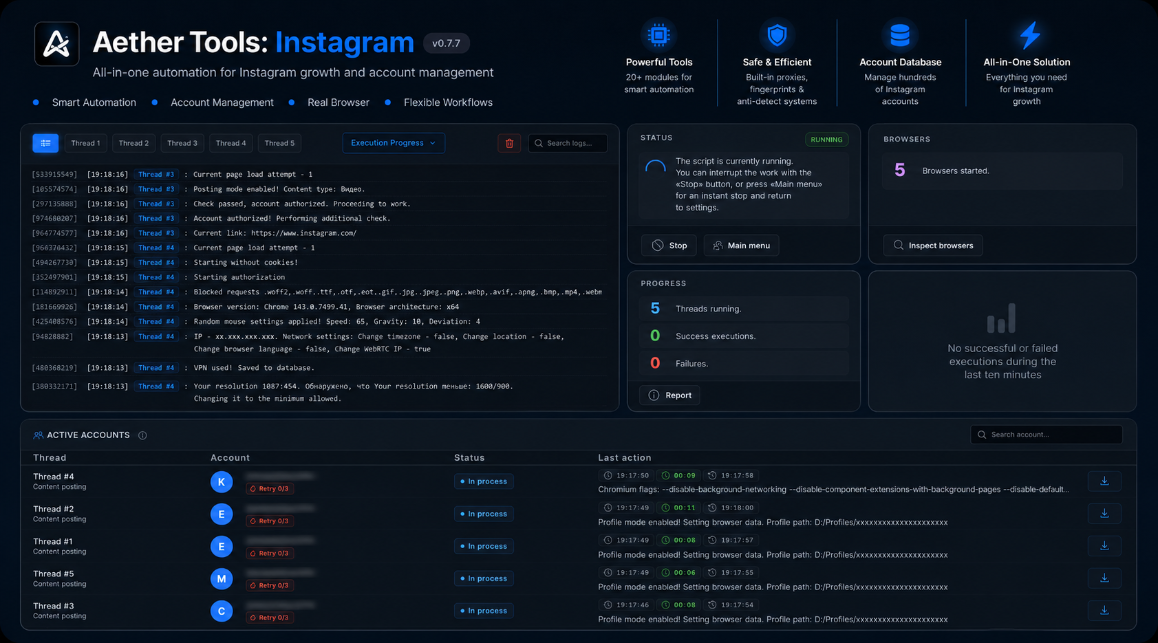Open the Execution Progress dropdown
Image resolution: width=1158 pixels, height=643 pixels.
[x=394, y=143]
